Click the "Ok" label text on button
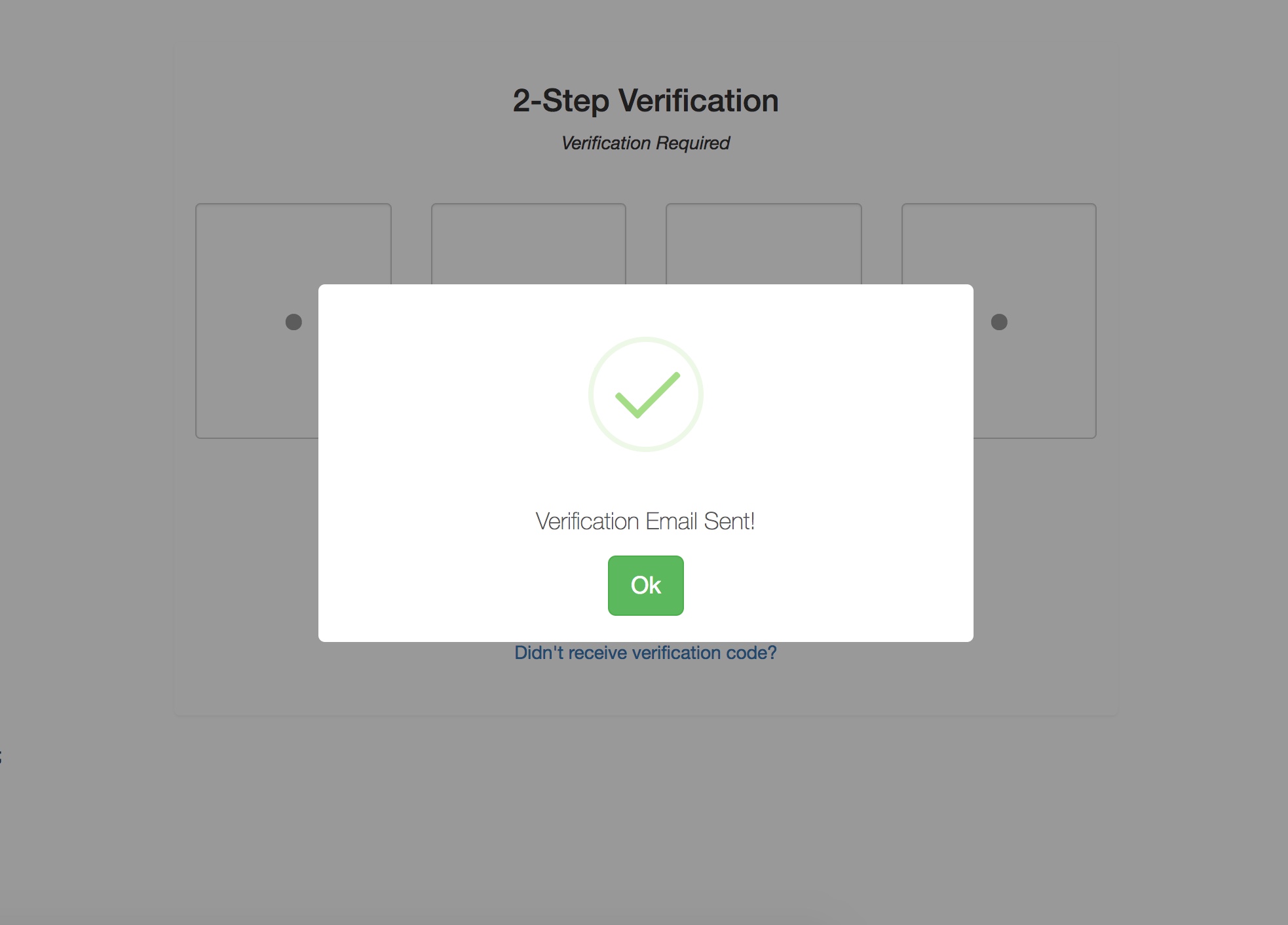Viewport: 1288px width, 925px height. pyautogui.click(x=645, y=585)
